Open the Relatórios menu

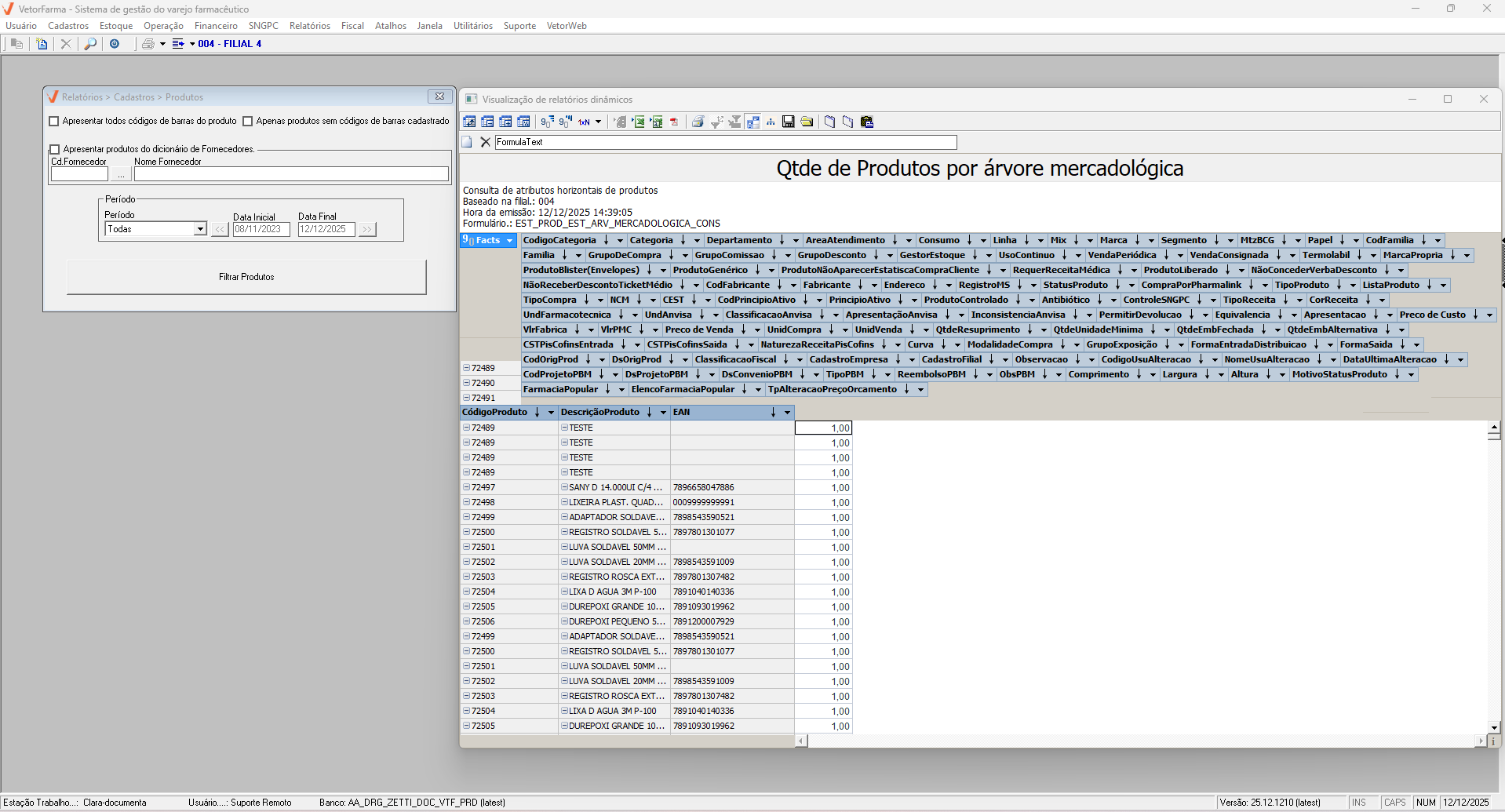[309, 26]
